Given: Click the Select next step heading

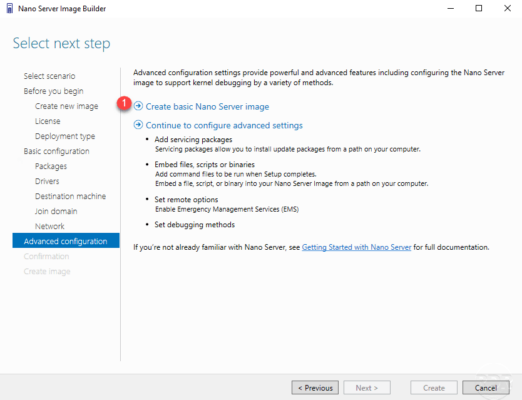Looking at the screenshot, I should (61, 43).
